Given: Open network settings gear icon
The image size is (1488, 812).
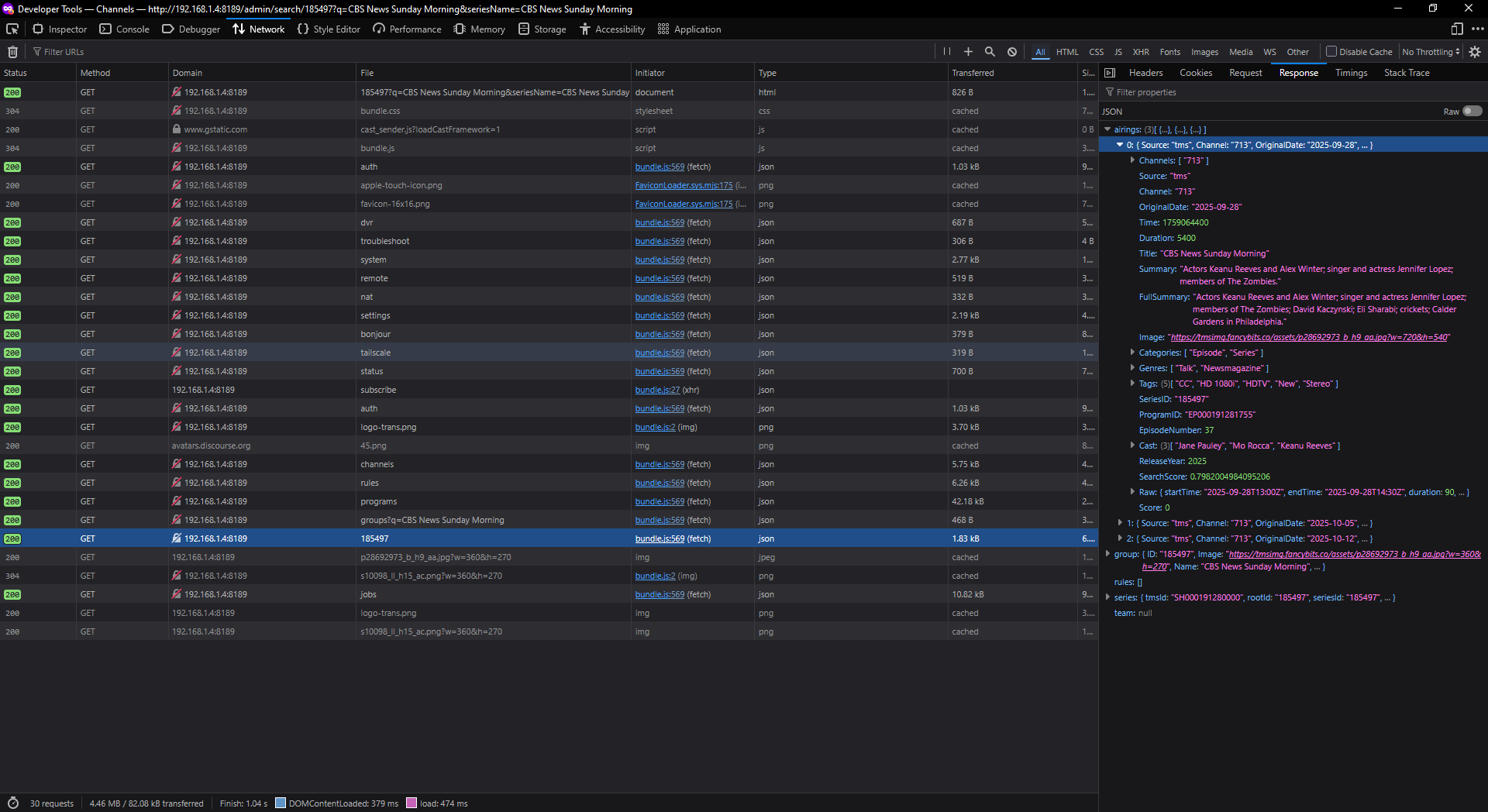Looking at the screenshot, I should click(x=1474, y=52).
